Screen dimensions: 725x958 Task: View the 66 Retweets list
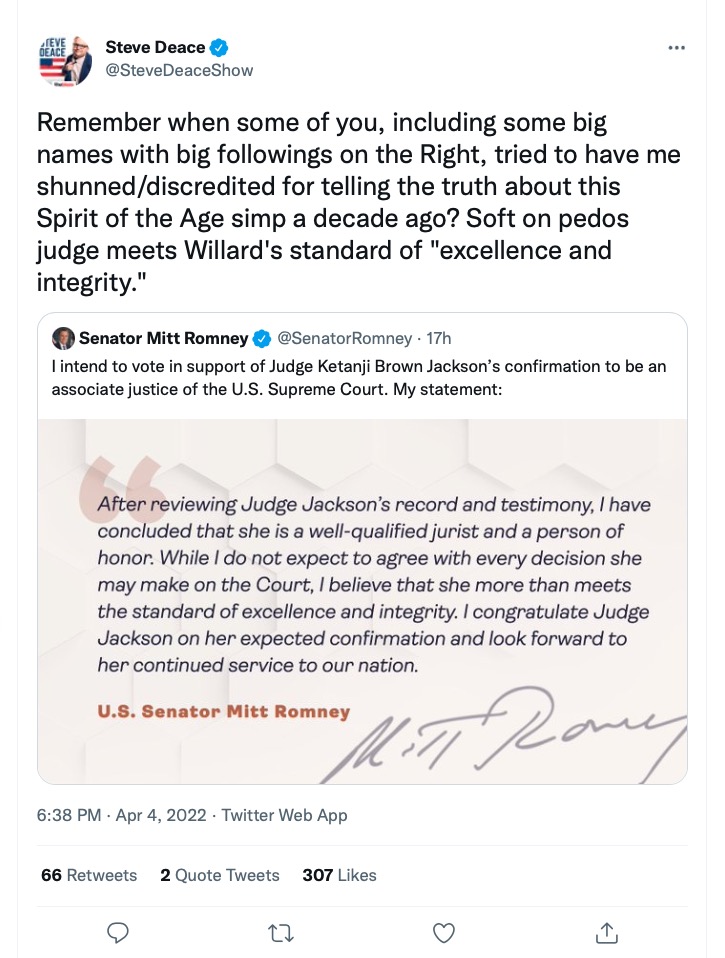[89, 875]
